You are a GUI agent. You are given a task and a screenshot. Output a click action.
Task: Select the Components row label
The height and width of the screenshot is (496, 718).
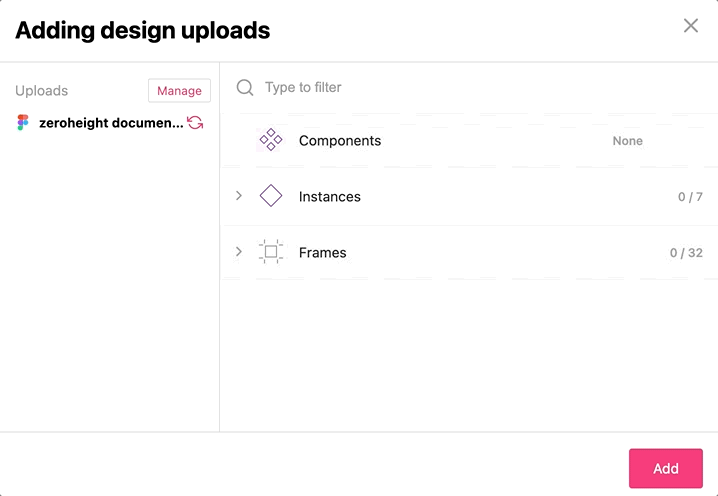(x=340, y=141)
